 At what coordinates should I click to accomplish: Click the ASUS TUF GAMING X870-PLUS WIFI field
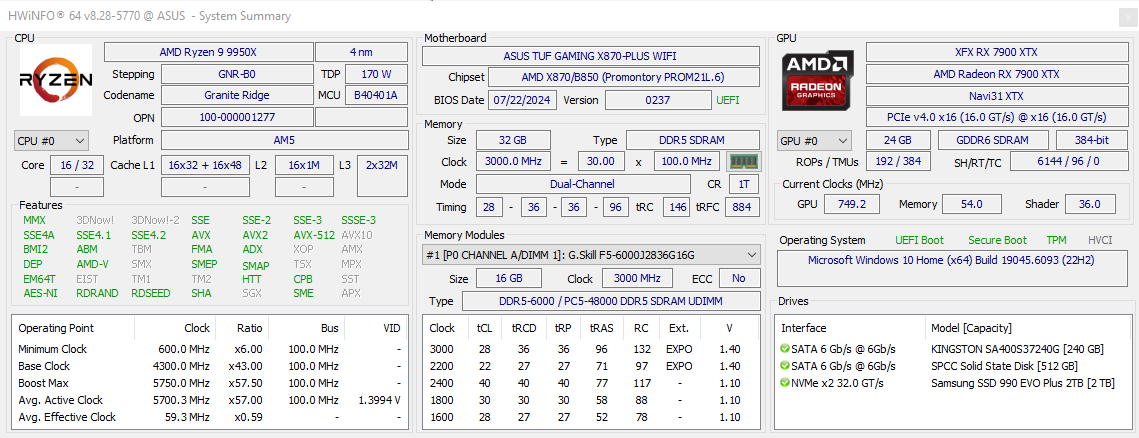(591, 56)
